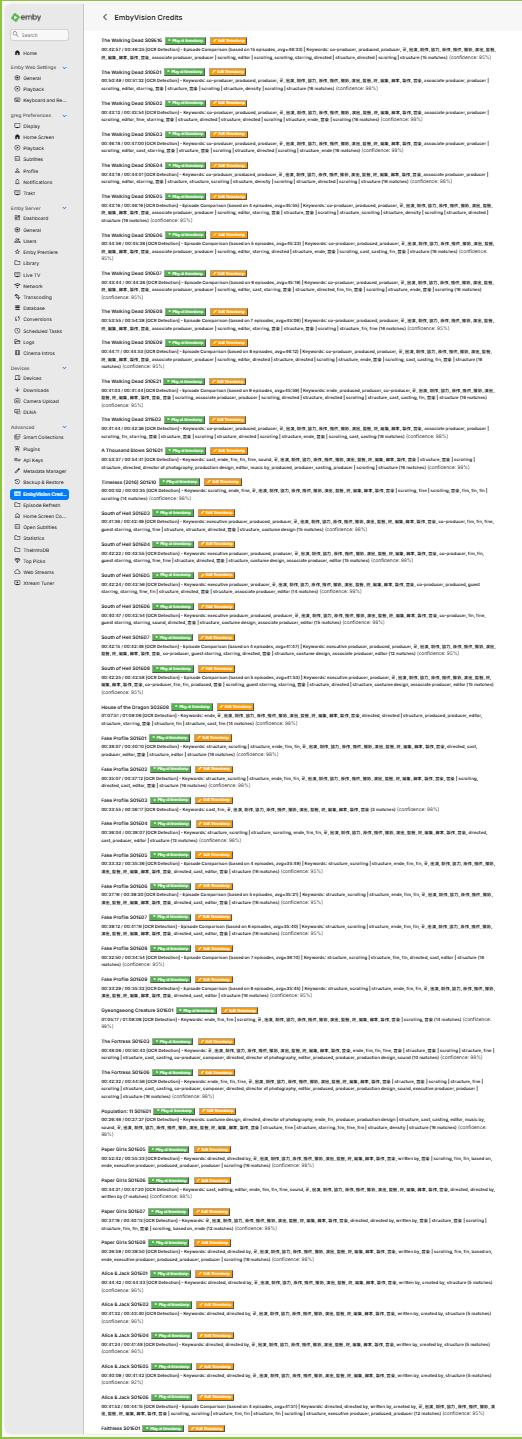This screenshot has width=522, height=1439.
Task: Open Home in the sidebar
Action: pos(30,53)
